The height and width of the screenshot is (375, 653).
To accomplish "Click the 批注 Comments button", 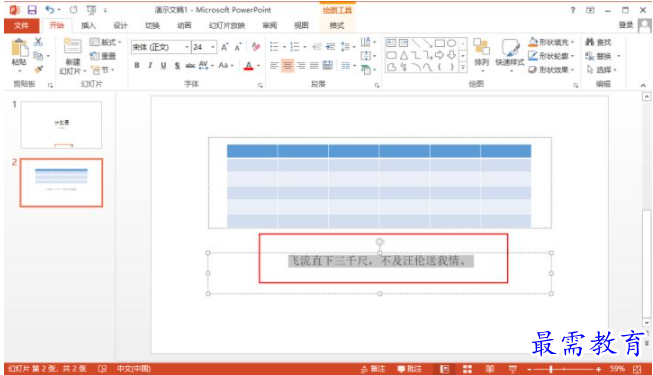I will click(410, 369).
